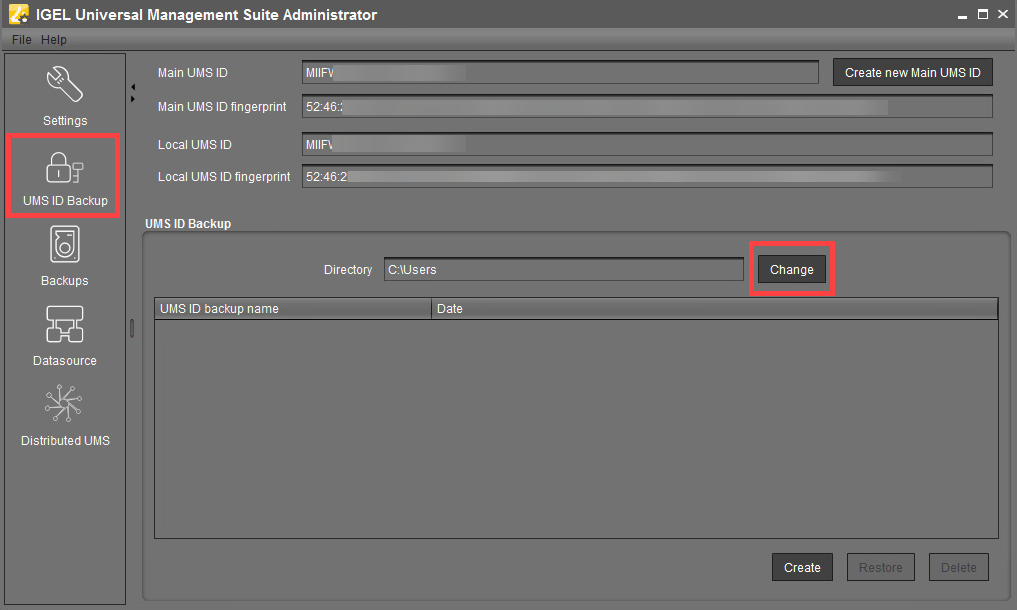This screenshot has width=1017, height=610.
Task: Sort the list by Date column header
Action: 714,309
